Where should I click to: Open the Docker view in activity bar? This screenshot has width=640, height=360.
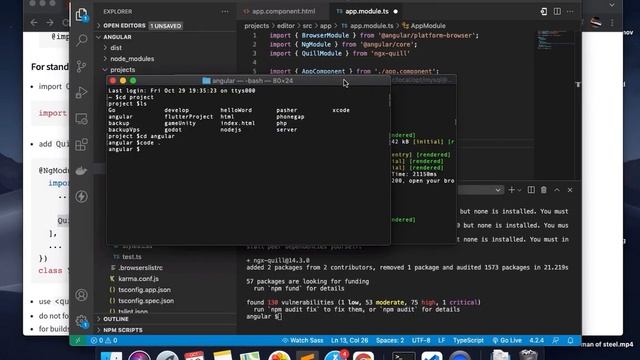click(82, 171)
